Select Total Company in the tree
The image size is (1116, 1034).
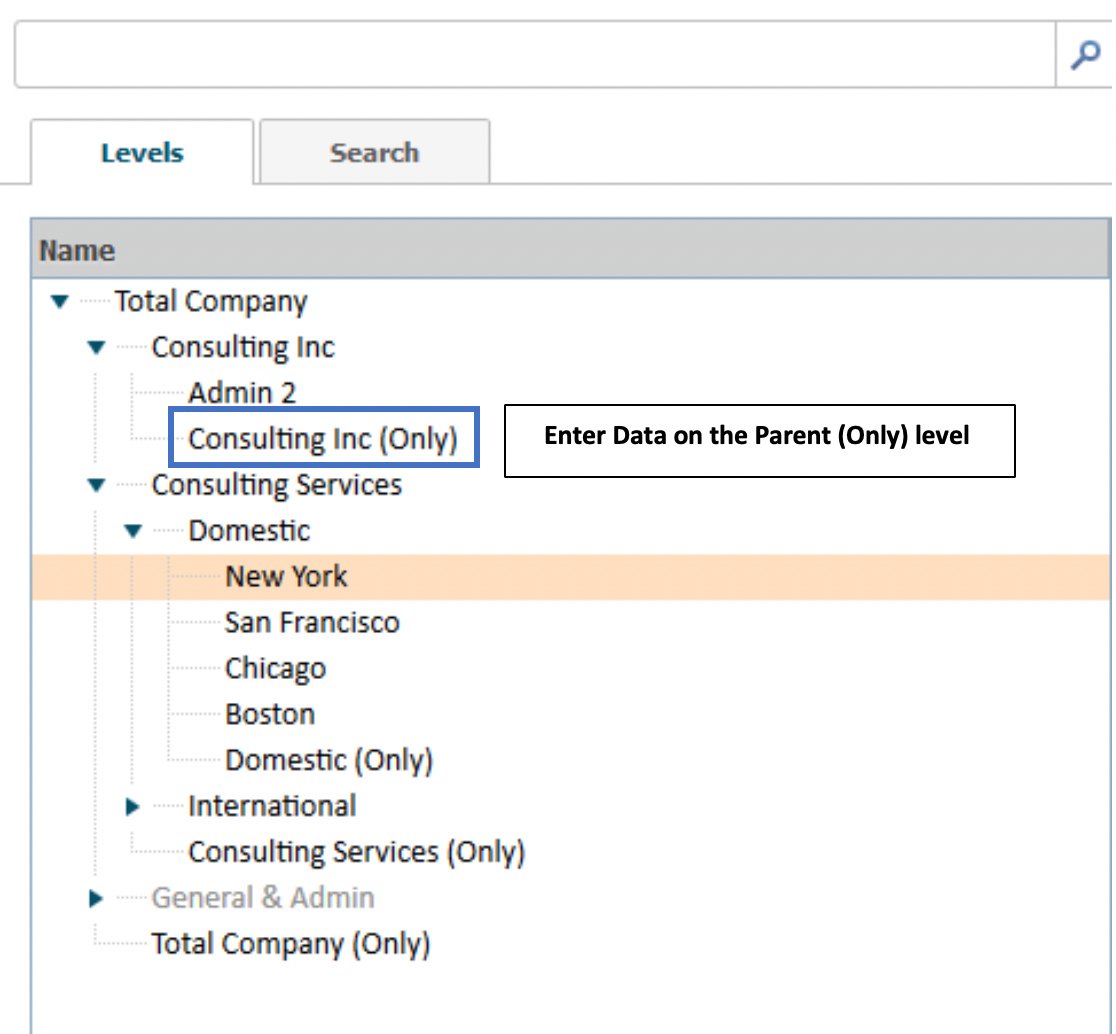pyautogui.click(x=211, y=302)
